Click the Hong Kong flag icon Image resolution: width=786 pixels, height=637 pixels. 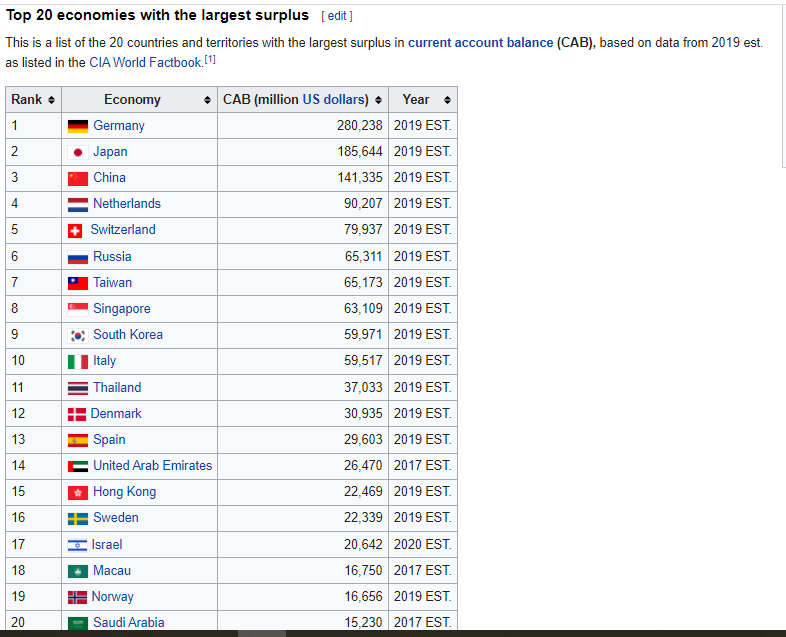click(78, 492)
